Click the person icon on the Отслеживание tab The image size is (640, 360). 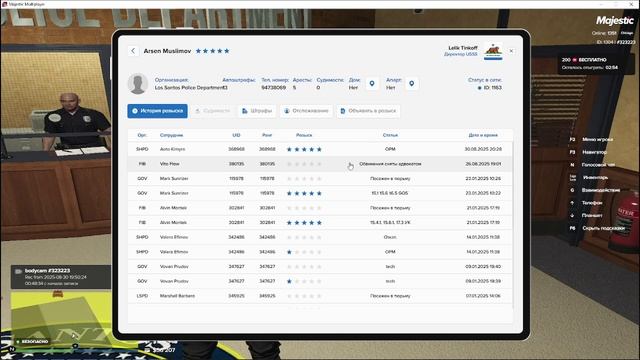287,111
